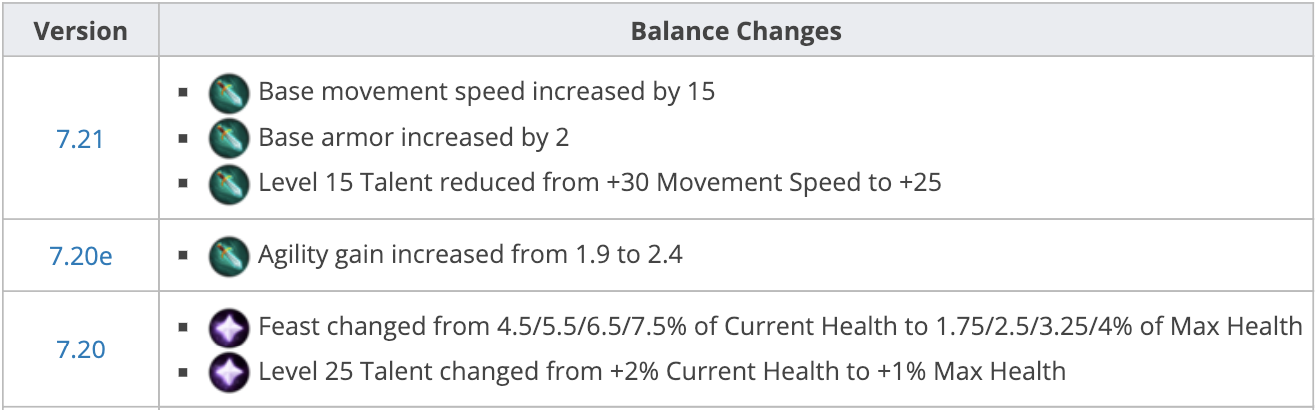Click the hero icon beside Base movement speed
The image size is (1315, 410).
pyautogui.click(x=228, y=93)
